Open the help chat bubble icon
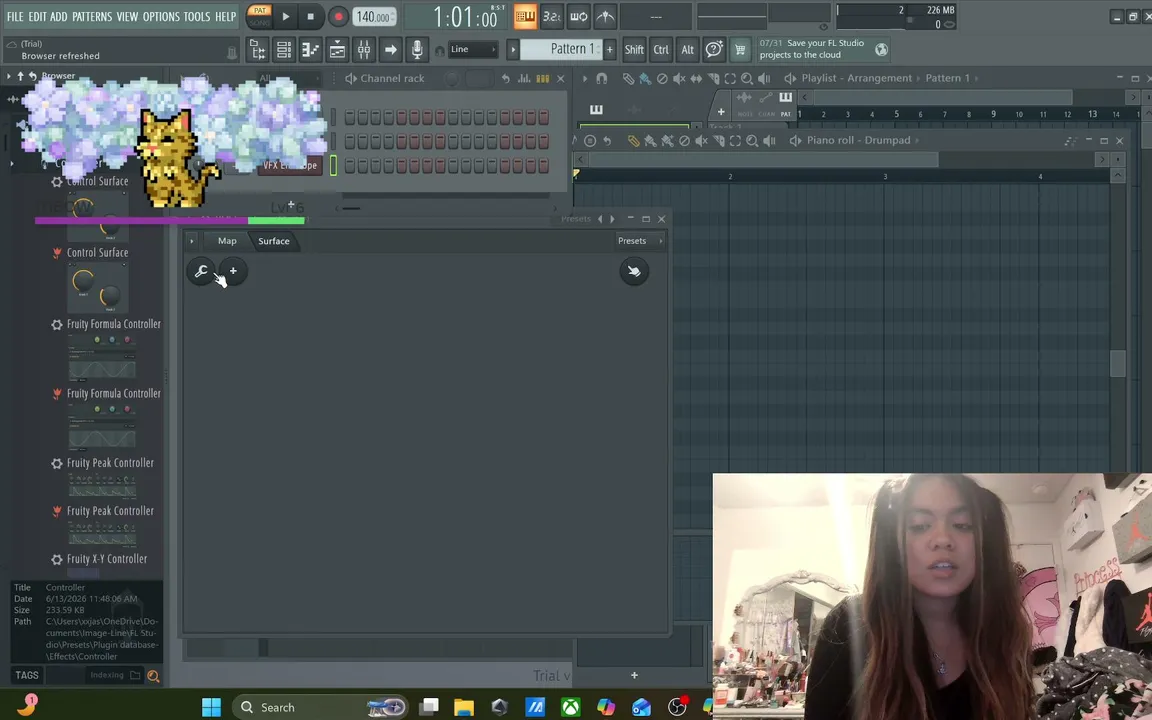Image resolution: width=1152 pixels, height=720 pixels. (713, 49)
